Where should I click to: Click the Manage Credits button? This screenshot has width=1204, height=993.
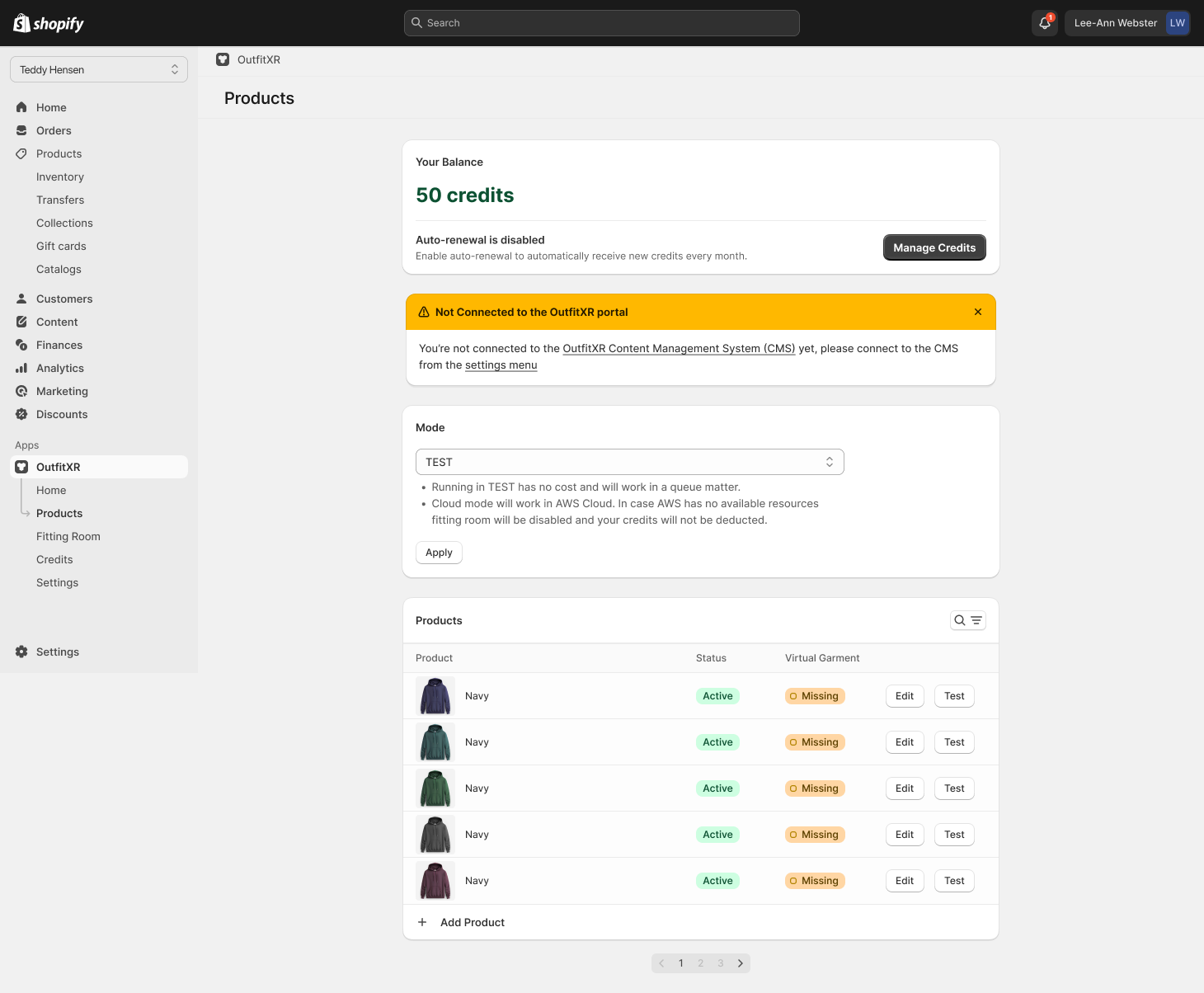click(x=934, y=247)
